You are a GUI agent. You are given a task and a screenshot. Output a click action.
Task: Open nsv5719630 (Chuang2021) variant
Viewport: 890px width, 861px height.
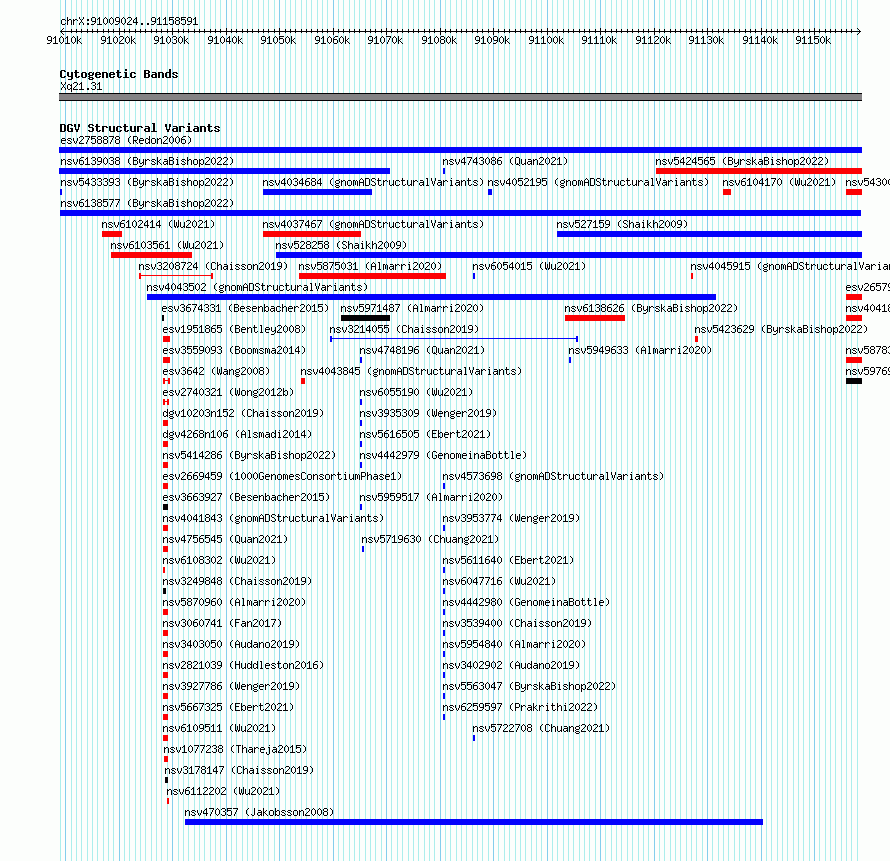point(430,539)
